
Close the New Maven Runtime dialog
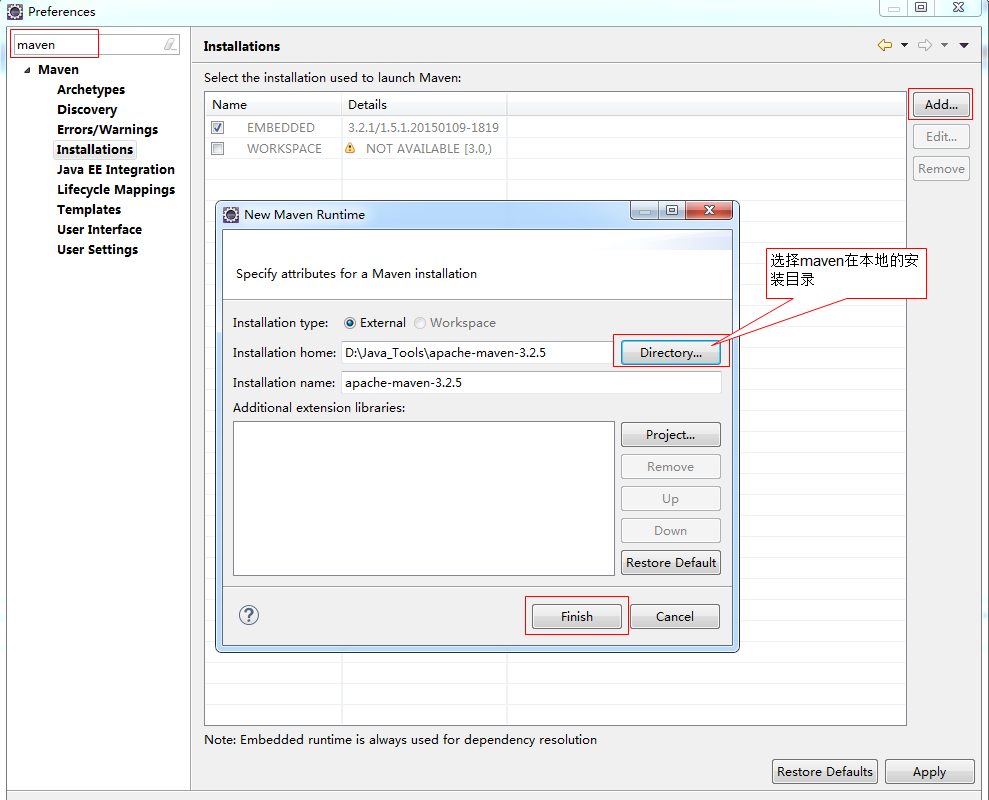709,210
